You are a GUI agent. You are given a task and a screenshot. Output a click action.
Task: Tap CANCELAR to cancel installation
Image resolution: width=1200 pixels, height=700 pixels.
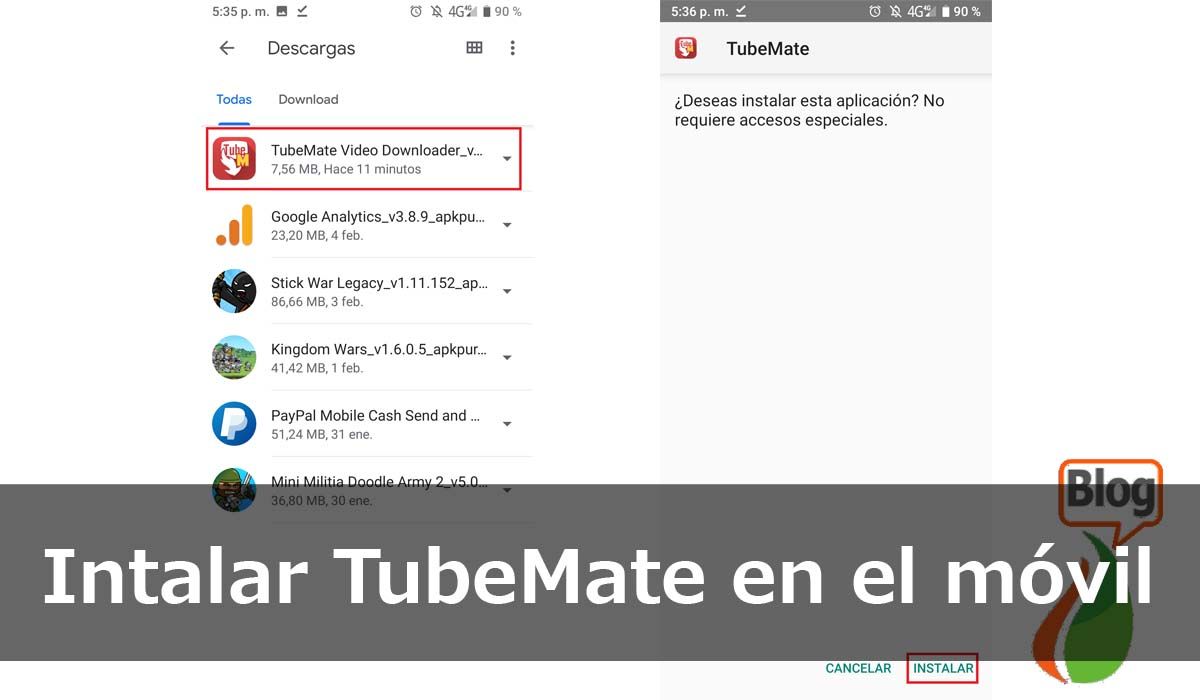[858, 668]
